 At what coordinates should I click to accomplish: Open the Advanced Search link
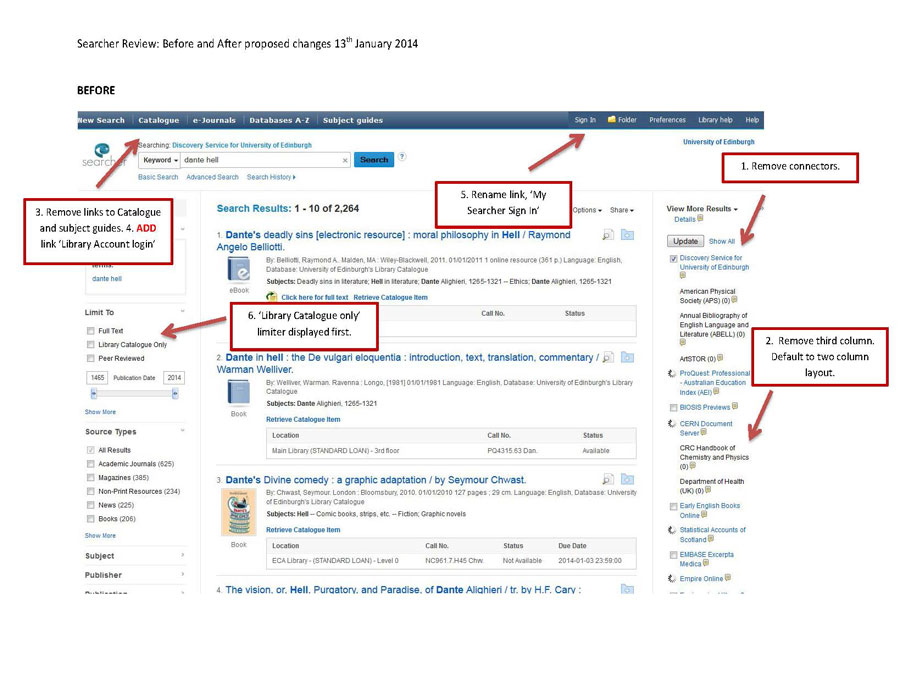(212, 177)
